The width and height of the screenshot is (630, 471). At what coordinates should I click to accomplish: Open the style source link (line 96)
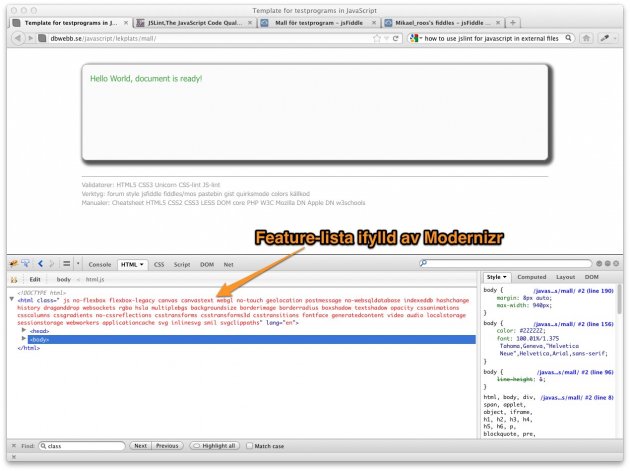pyautogui.click(x=575, y=372)
